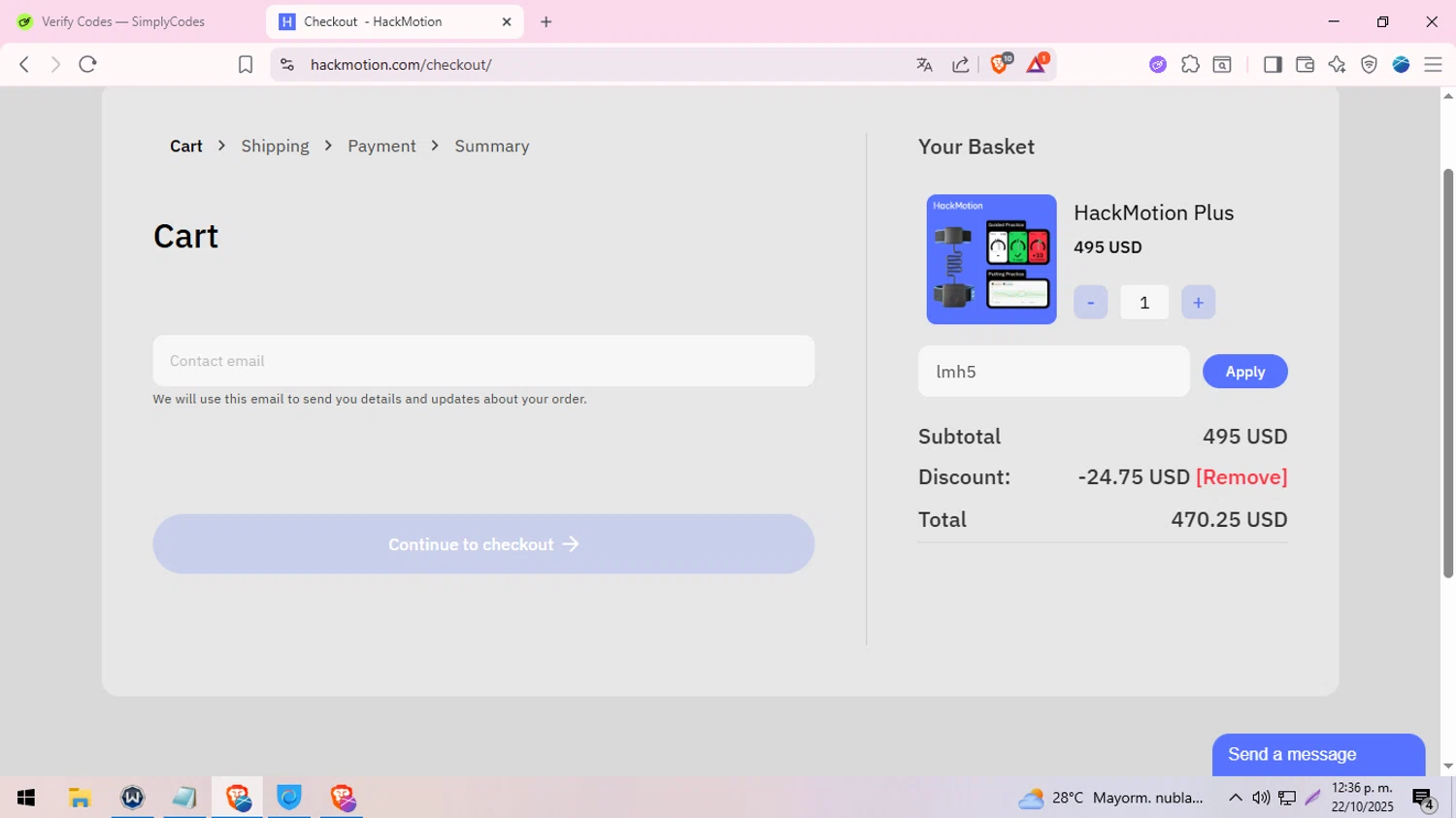Remove the applied discount

tap(1241, 477)
